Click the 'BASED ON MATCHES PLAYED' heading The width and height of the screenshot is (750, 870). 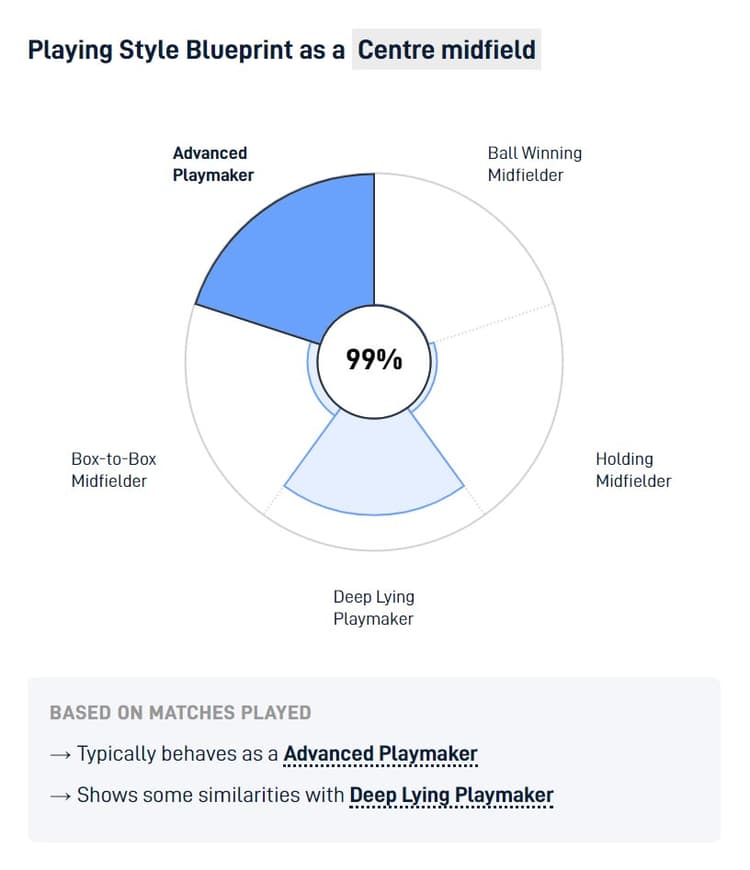coord(180,713)
